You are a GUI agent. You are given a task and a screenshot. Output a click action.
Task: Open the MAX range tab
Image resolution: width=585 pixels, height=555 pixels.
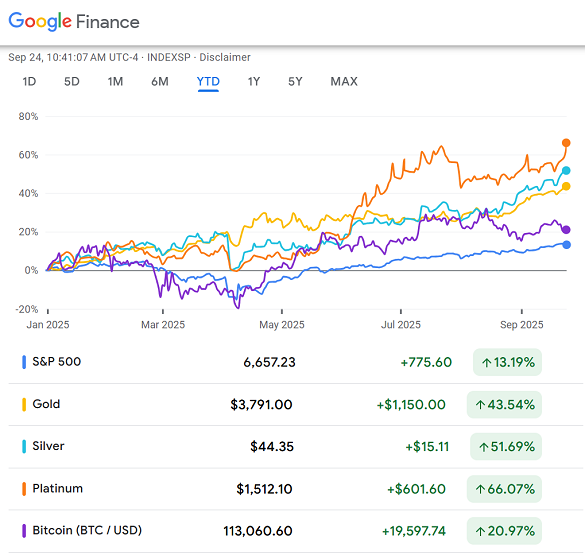point(344,81)
